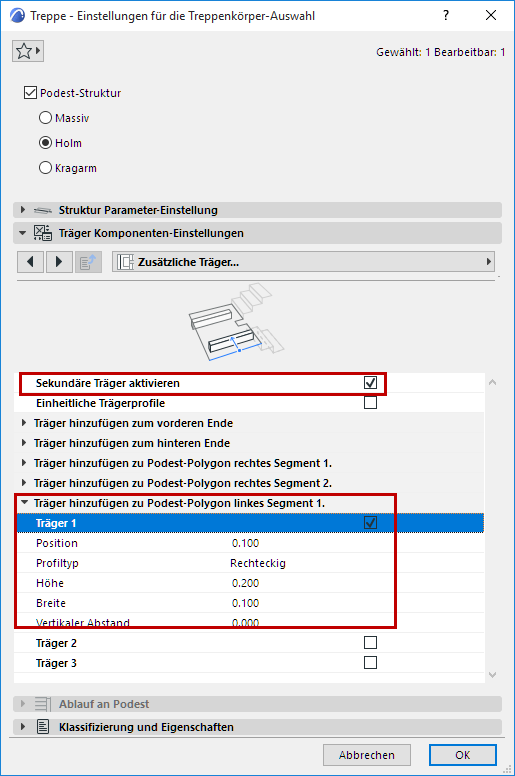515x776 pixels.
Task: Click the Sekundäre Träger aktivieren label
Action: point(107,383)
